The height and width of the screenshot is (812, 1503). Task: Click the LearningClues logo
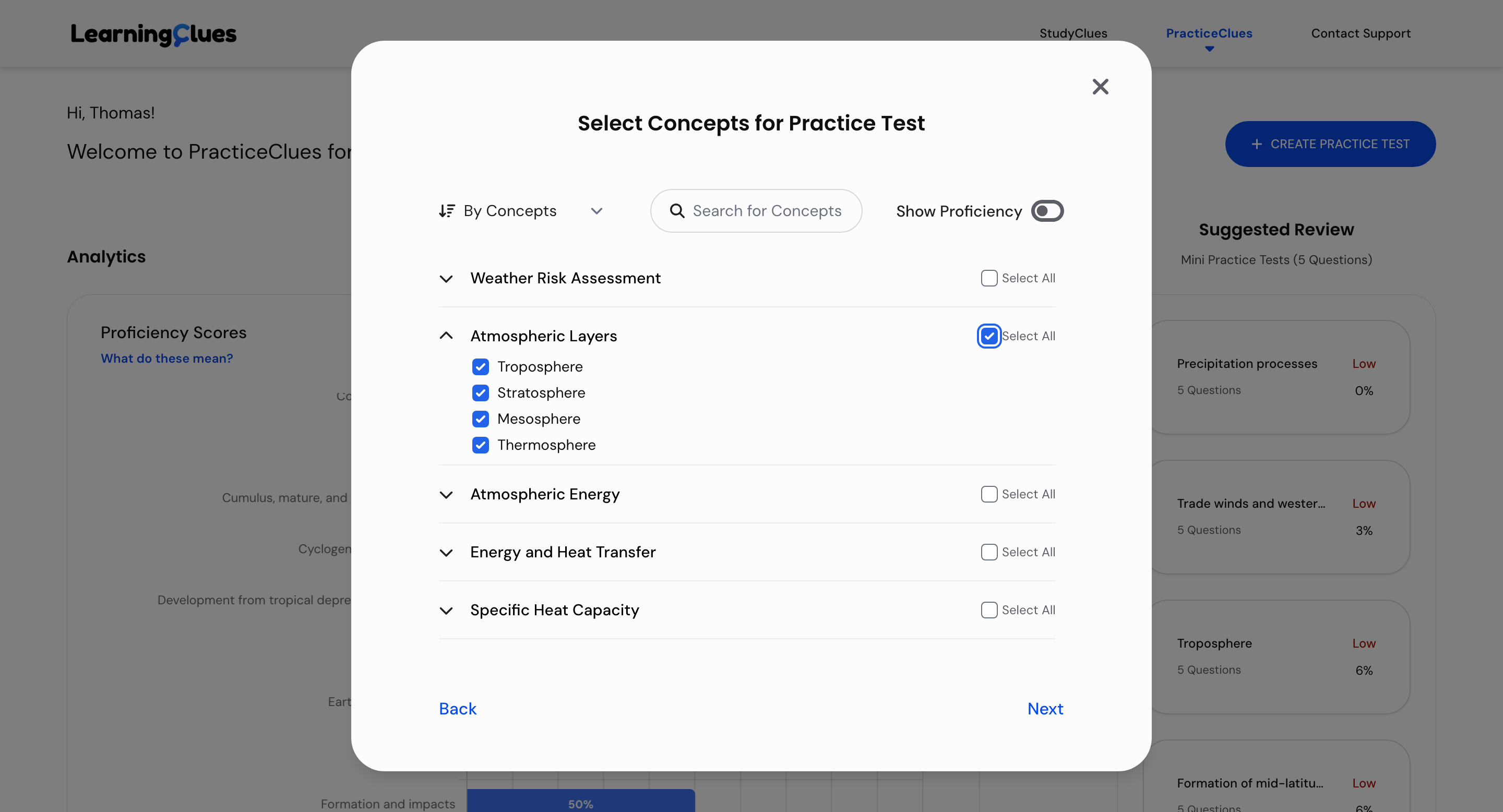153,34
